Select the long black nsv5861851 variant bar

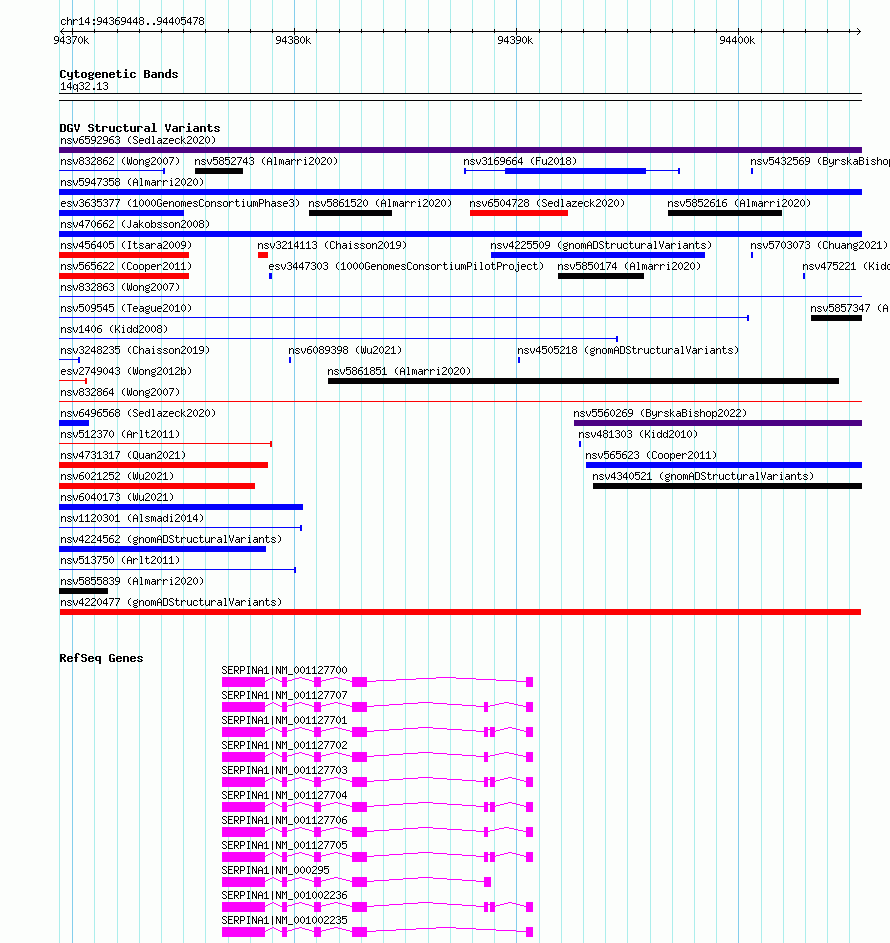point(583,381)
